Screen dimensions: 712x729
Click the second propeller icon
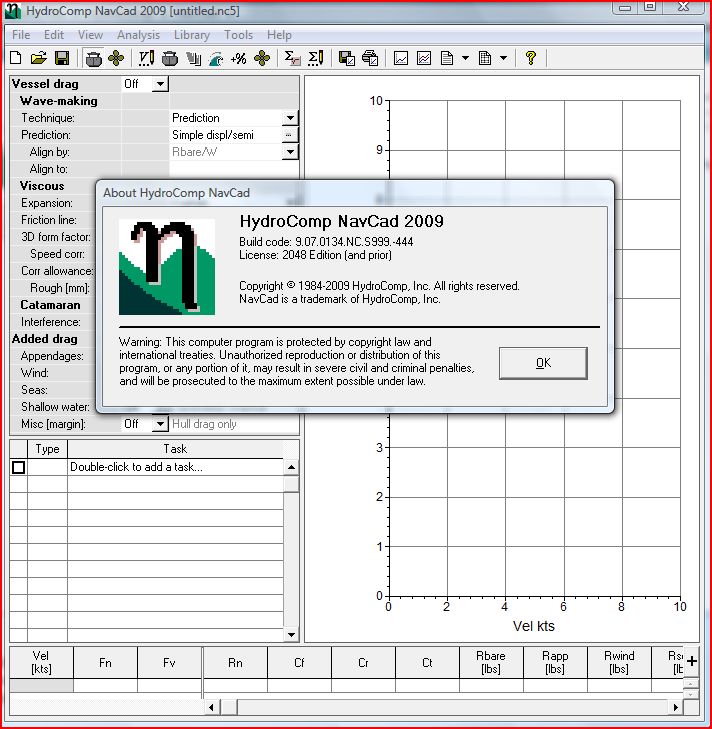coord(262,58)
